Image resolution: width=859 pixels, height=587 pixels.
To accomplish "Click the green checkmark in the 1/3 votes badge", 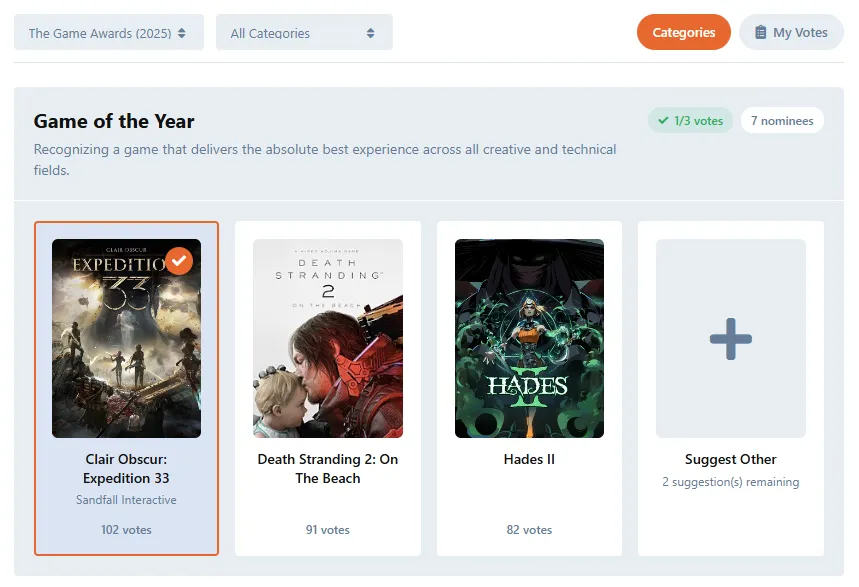I will pos(663,121).
